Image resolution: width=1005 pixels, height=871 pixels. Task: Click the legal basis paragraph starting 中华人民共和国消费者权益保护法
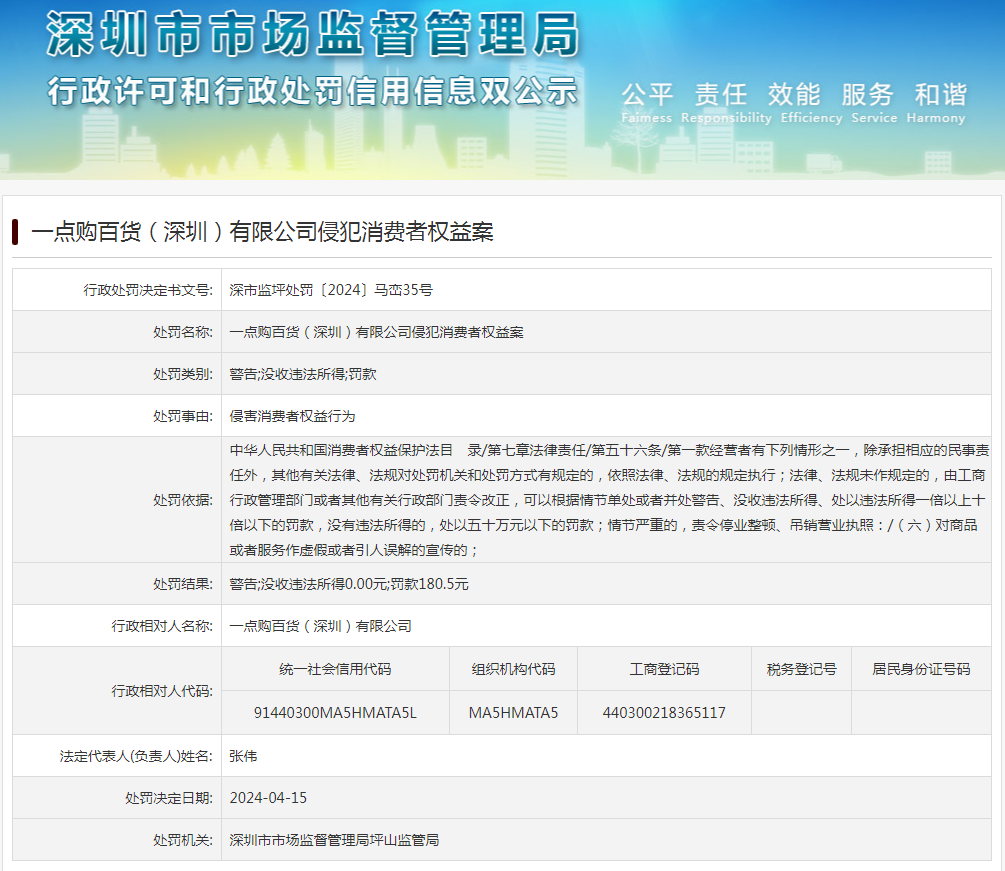[609, 500]
